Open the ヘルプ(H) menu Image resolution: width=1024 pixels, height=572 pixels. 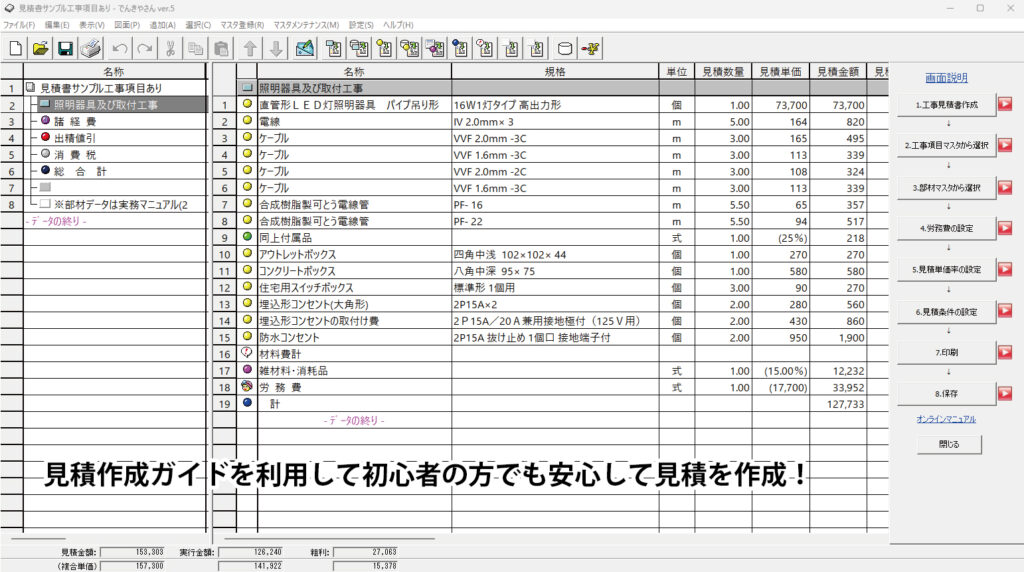click(x=398, y=25)
